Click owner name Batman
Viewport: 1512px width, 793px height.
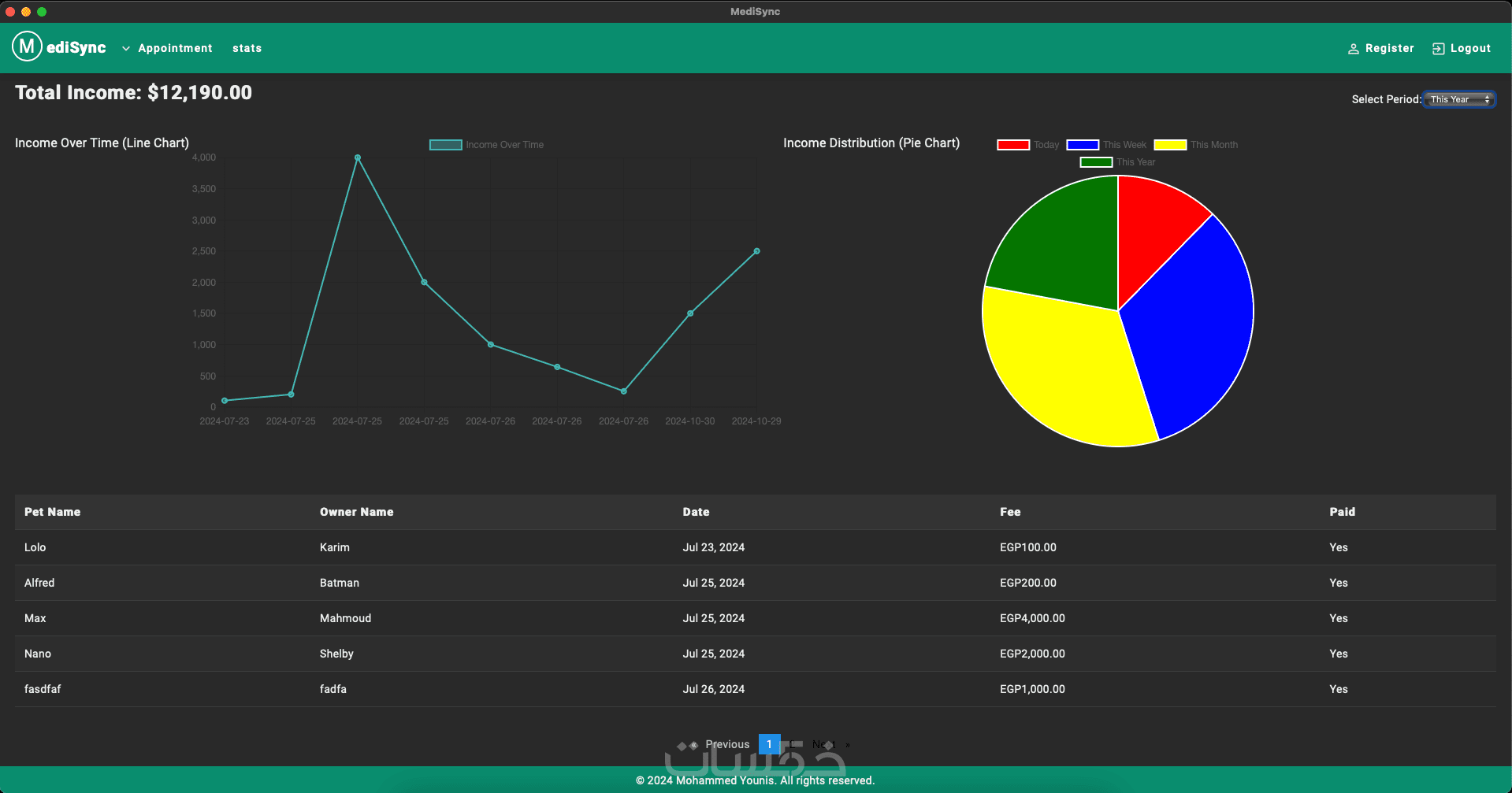tap(339, 583)
